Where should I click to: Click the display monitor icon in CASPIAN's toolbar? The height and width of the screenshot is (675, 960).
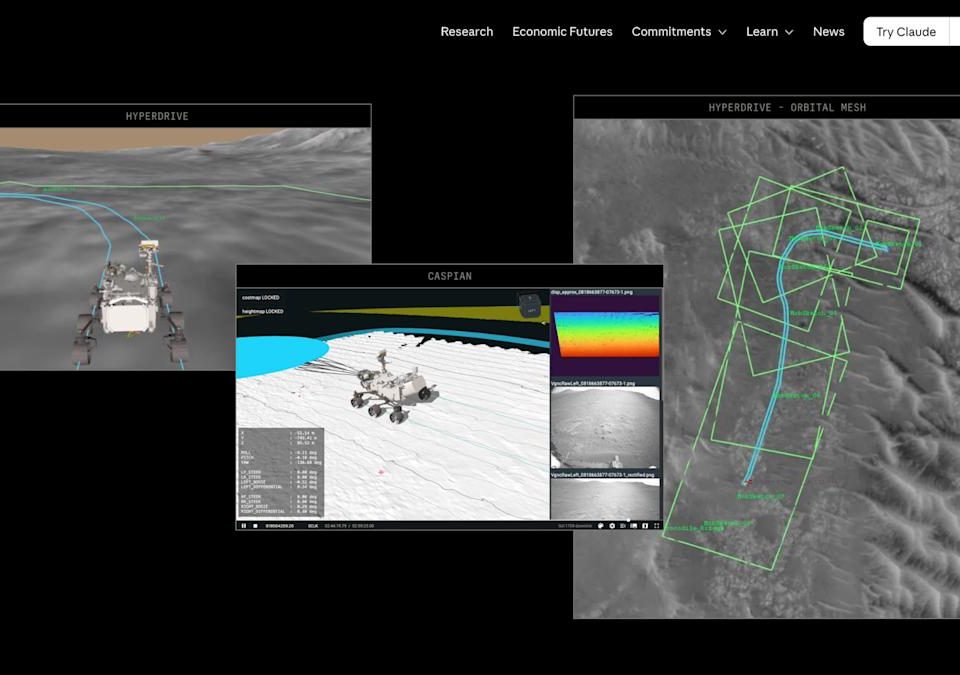pyautogui.click(x=623, y=525)
